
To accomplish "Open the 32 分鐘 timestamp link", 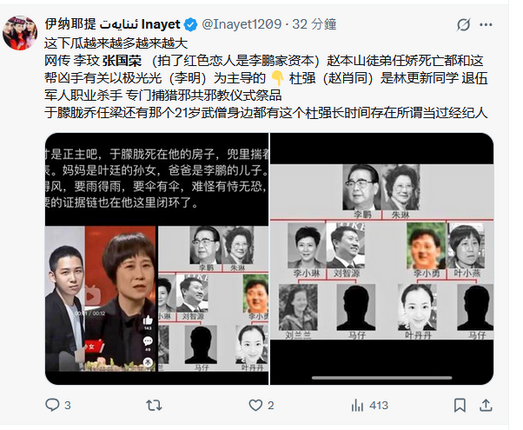I will click(x=314, y=24).
